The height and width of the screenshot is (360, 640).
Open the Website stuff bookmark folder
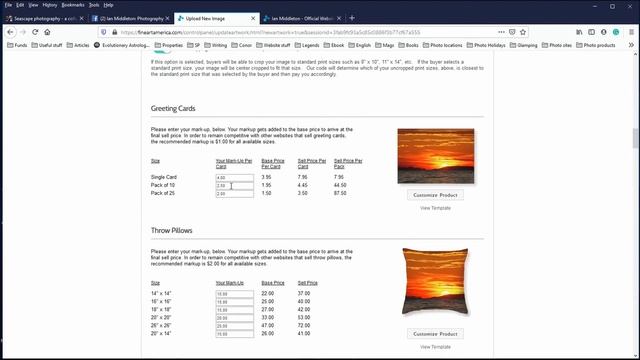pyautogui.click(x=273, y=45)
